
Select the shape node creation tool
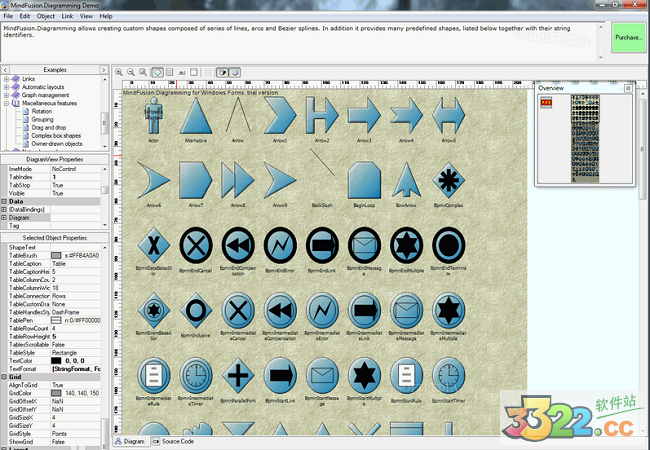pyautogui.click(x=157, y=72)
